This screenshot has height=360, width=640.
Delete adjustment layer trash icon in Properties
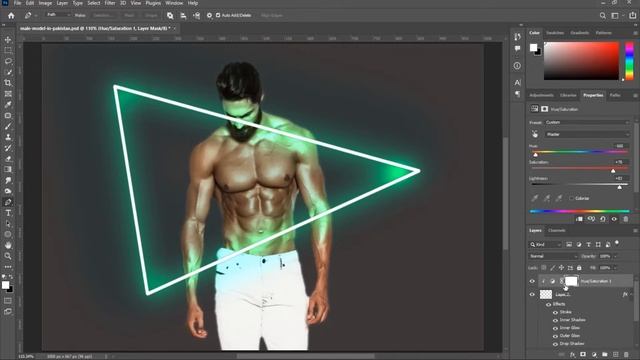(x=626, y=219)
